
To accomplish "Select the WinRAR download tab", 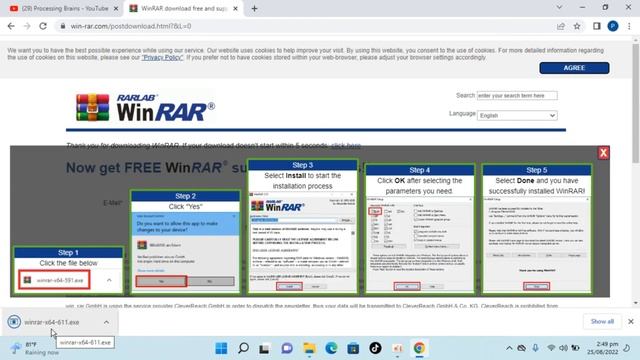I will coord(184,8).
